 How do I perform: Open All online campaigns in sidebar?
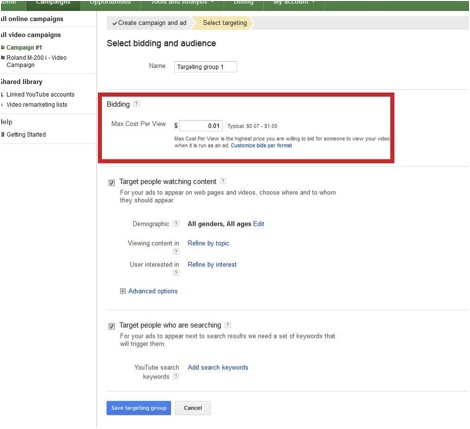tap(32, 19)
